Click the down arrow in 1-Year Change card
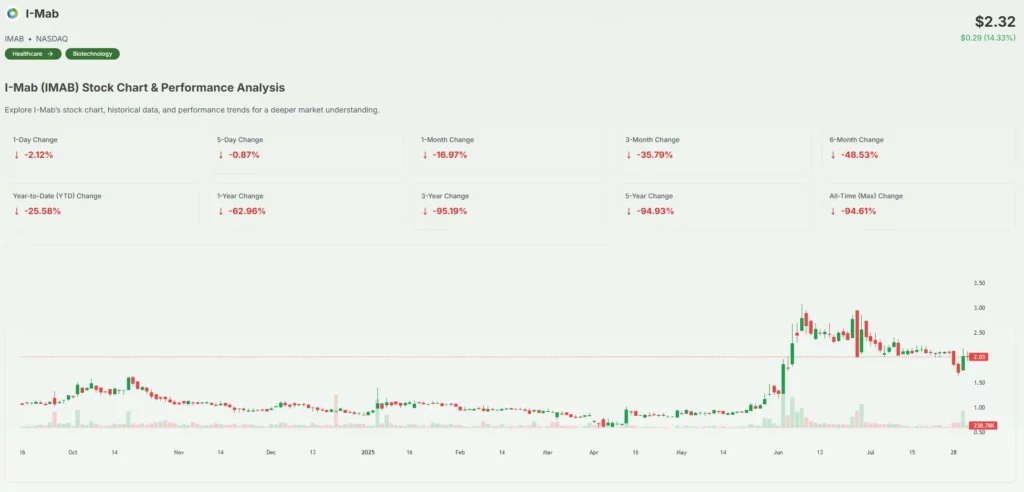Image resolution: width=1024 pixels, height=492 pixels. tap(221, 211)
